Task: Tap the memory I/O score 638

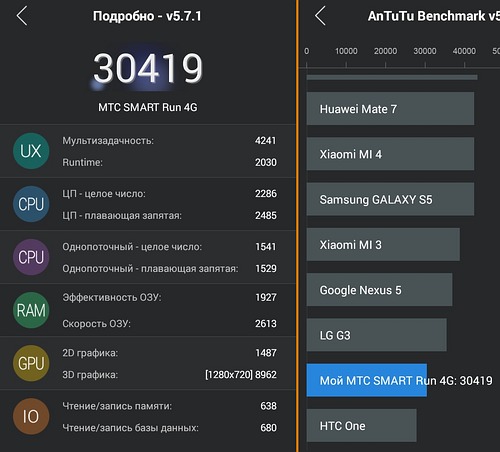Action: click(x=268, y=406)
